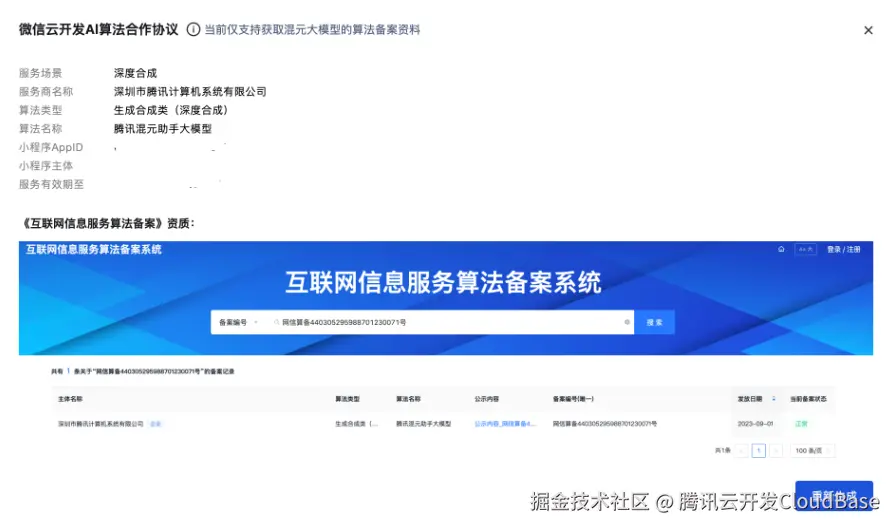Click the 2023-09-01 date cell
The image size is (896, 529).
(755, 424)
